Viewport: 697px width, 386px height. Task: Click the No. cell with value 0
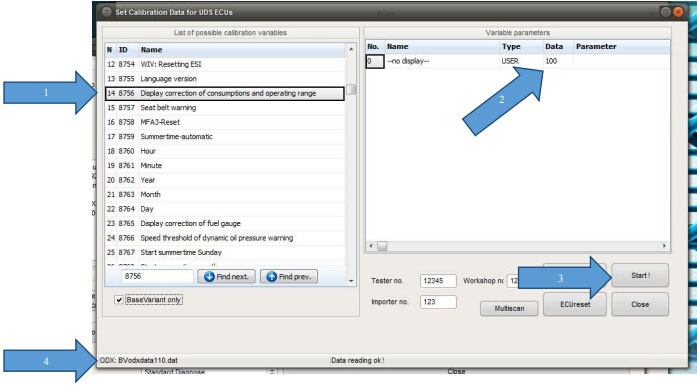(375, 61)
